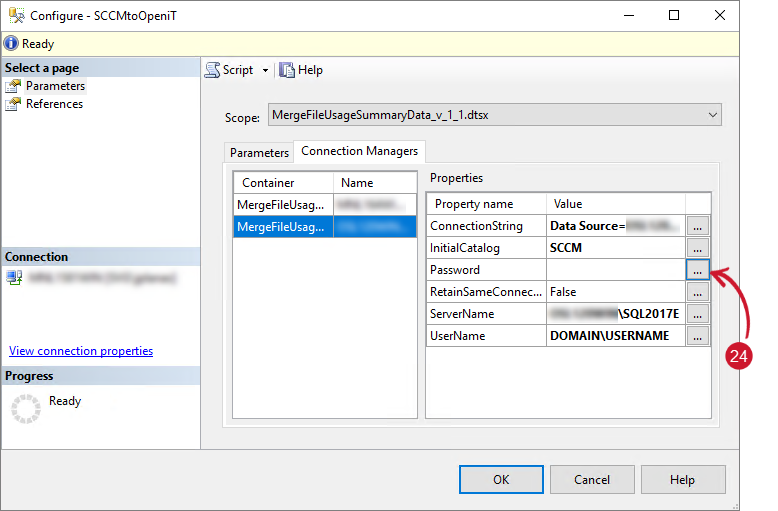
Task: Minimize the Configure window
Action: (x=629, y=15)
